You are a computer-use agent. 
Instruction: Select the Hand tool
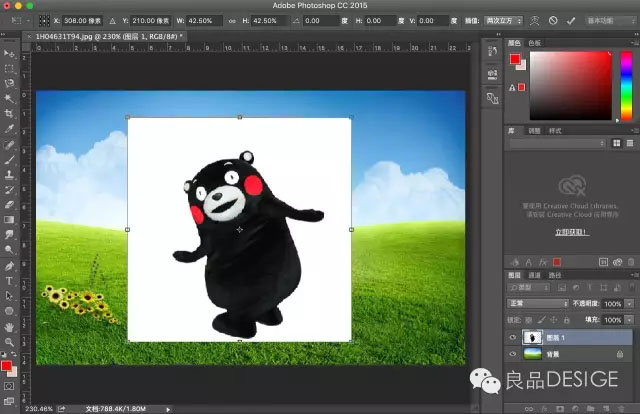[x=9, y=327]
